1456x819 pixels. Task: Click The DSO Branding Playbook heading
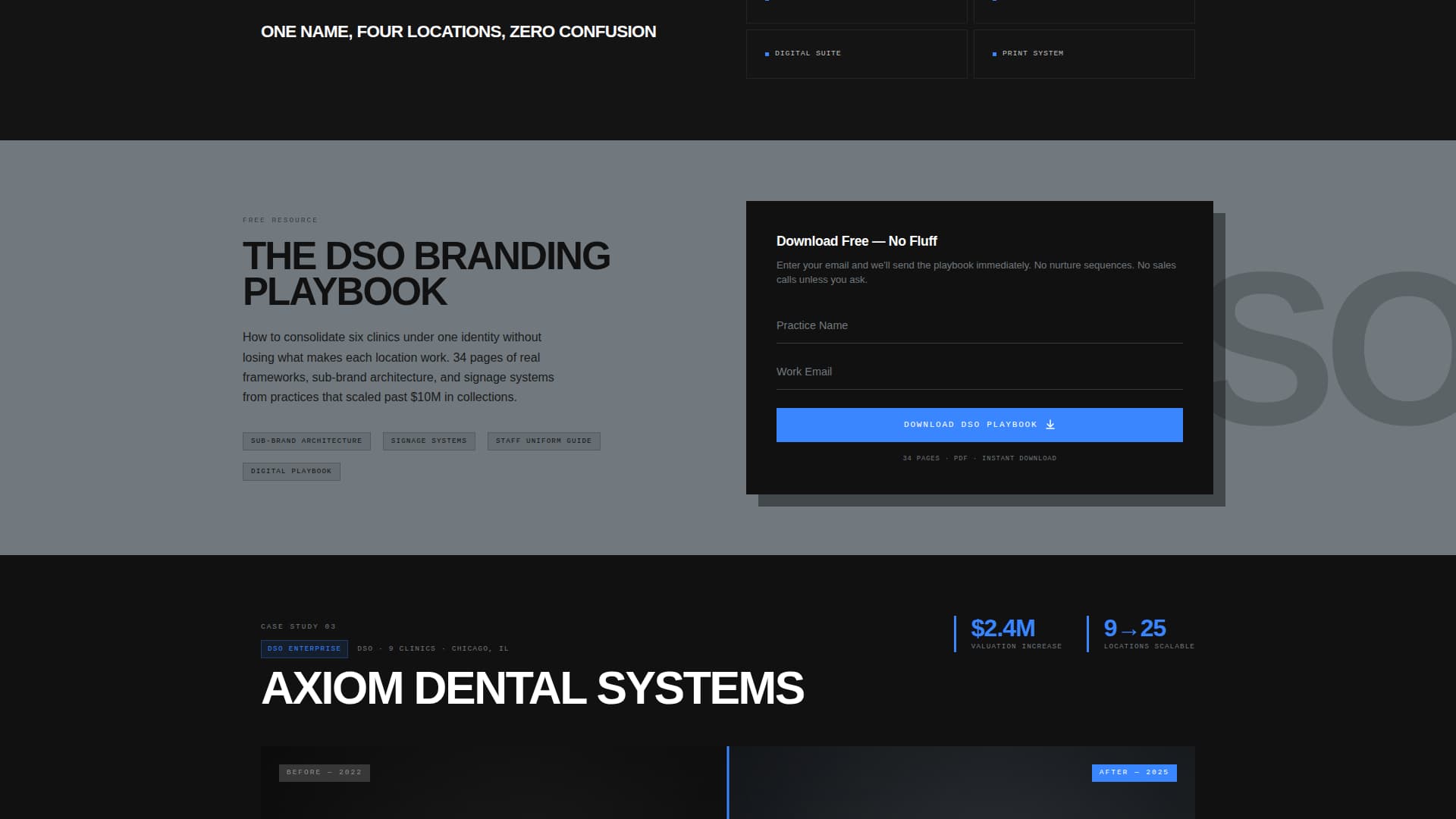(426, 274)
